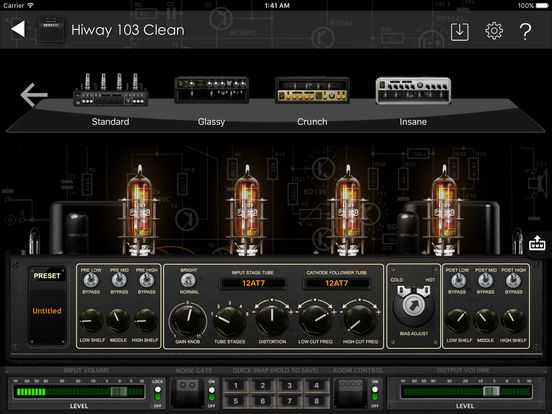552x414 pixels.
Task: Toggle the Bright/Normal switch
Action: [188, 281]
